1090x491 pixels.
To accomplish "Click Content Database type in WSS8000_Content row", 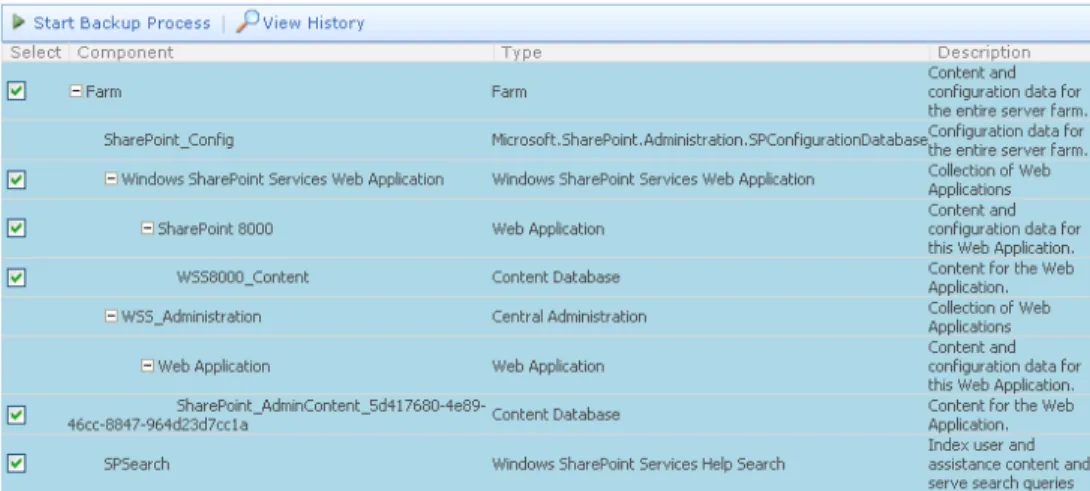I will tap(555, 277).
